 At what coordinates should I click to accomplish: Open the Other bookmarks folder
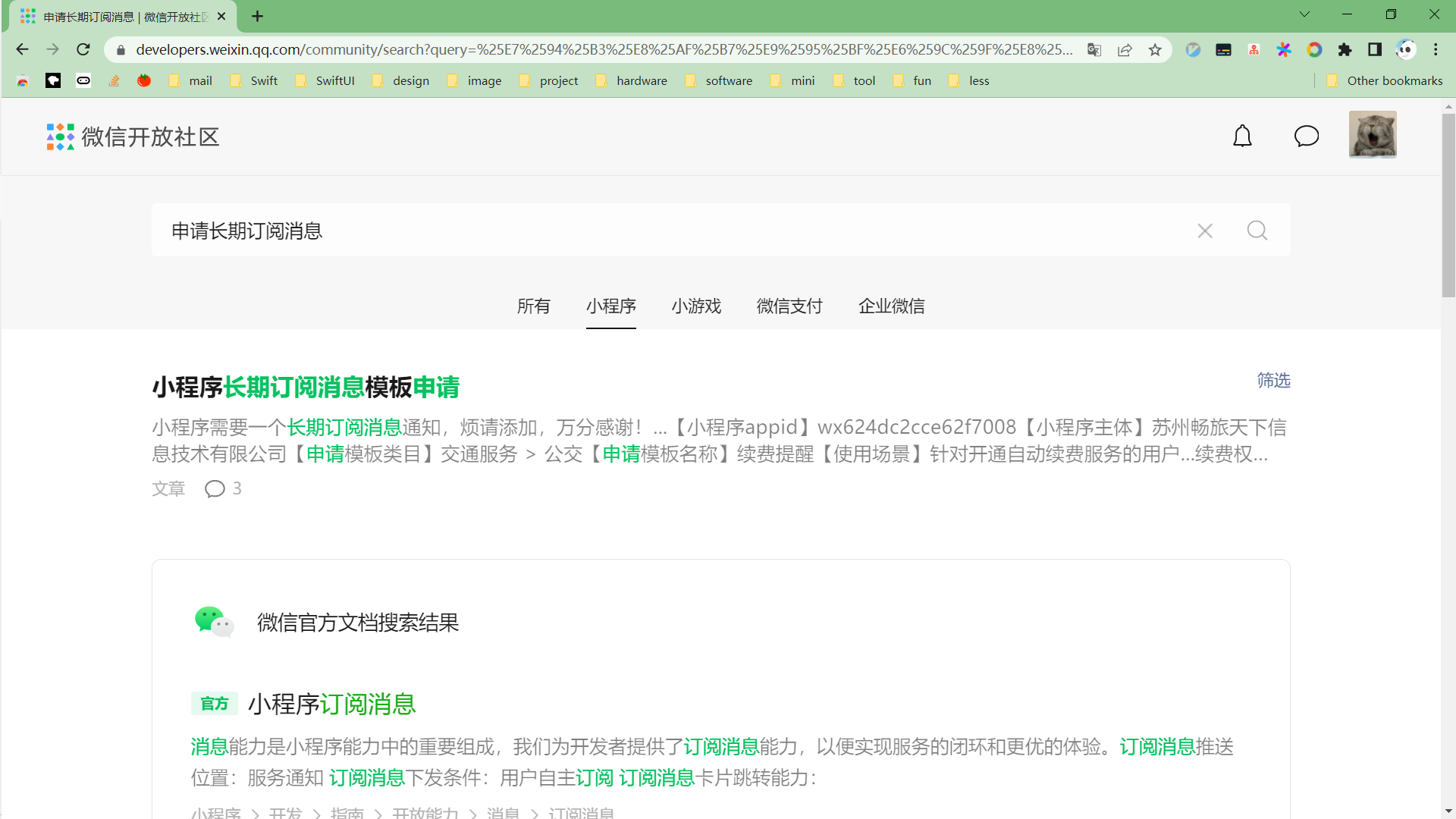point(1384,81)
